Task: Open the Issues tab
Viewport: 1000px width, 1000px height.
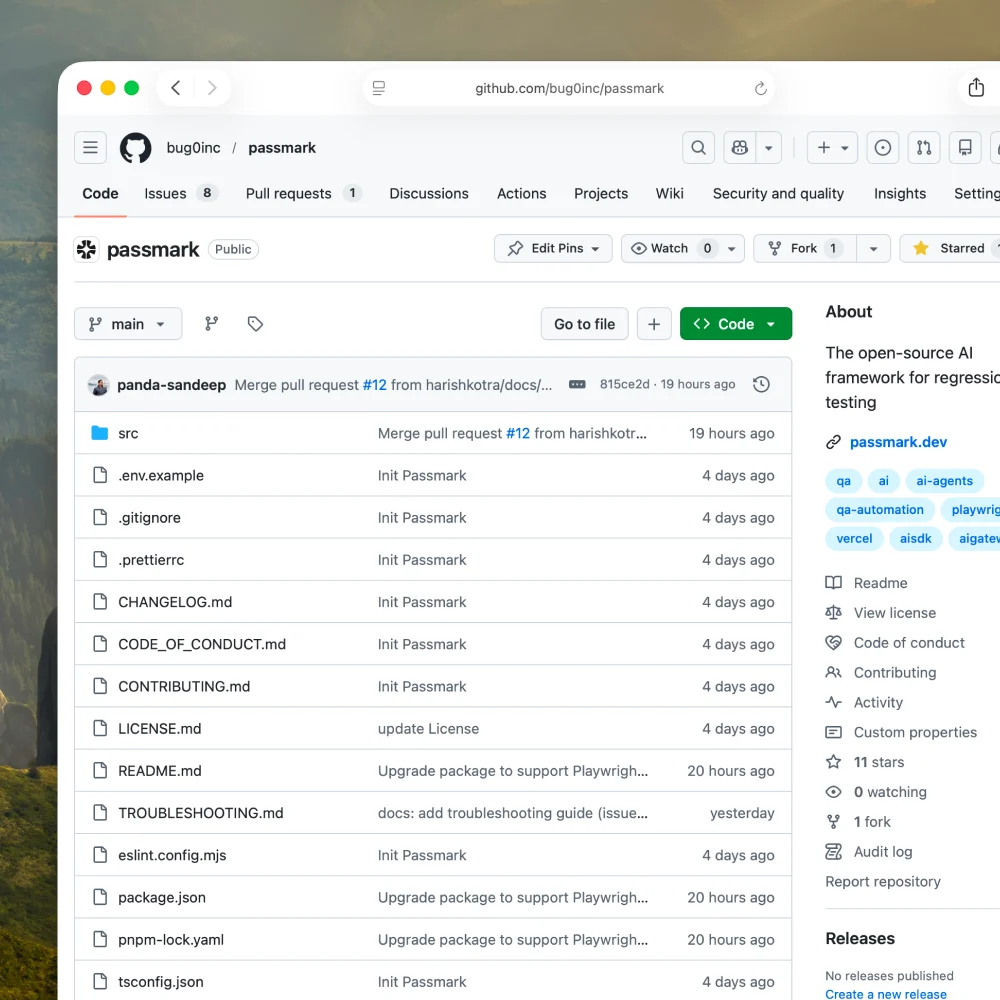Action: coord(181,193)
